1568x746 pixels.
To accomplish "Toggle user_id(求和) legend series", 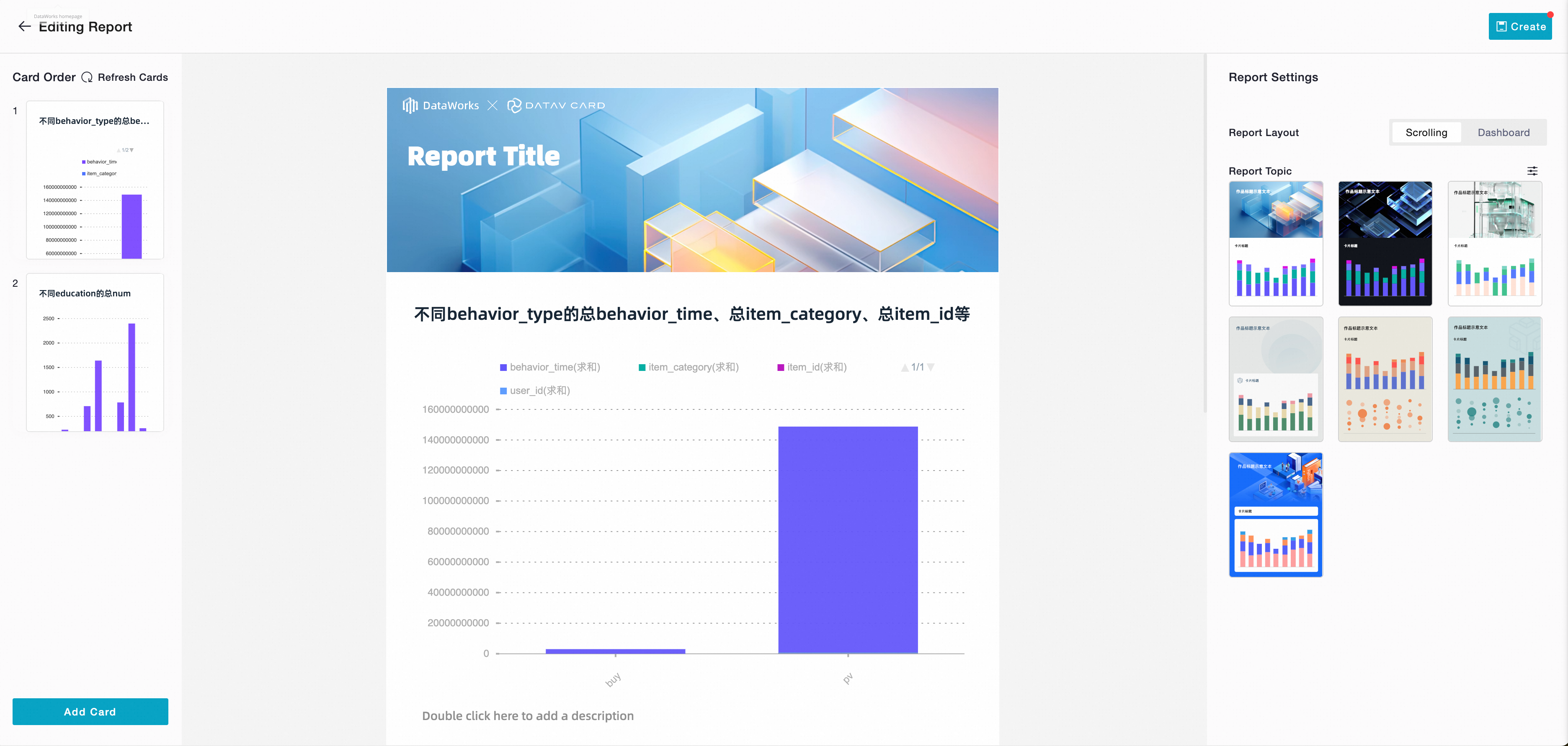I will click(x=535, y=391).
